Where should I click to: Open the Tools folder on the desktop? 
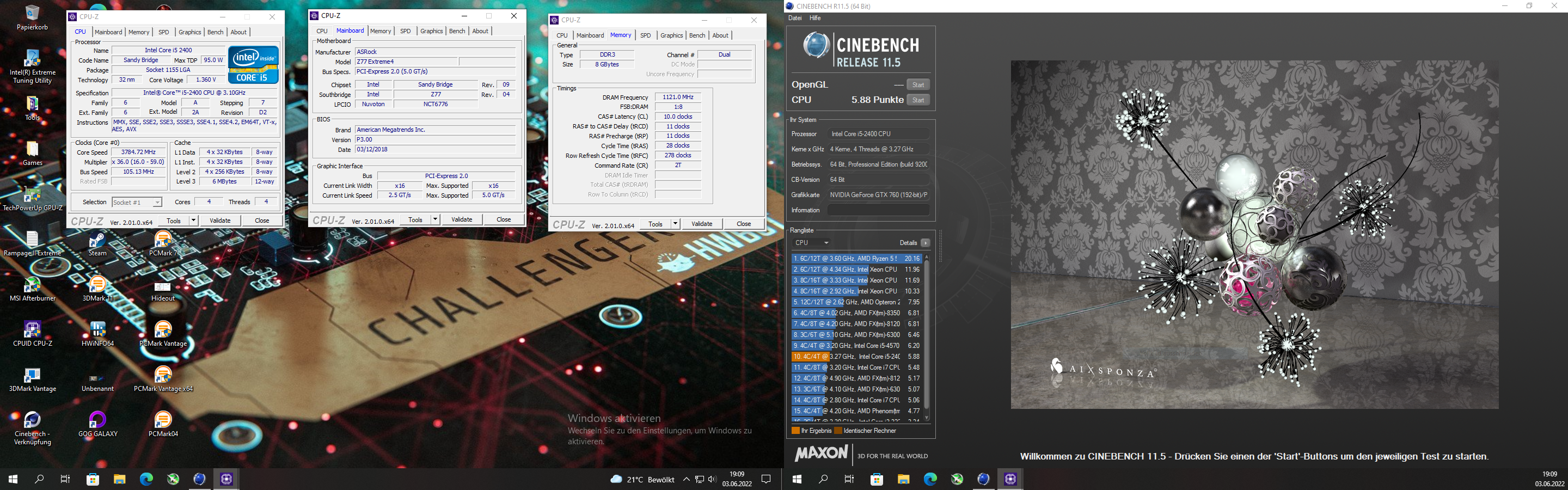(32, 109)
